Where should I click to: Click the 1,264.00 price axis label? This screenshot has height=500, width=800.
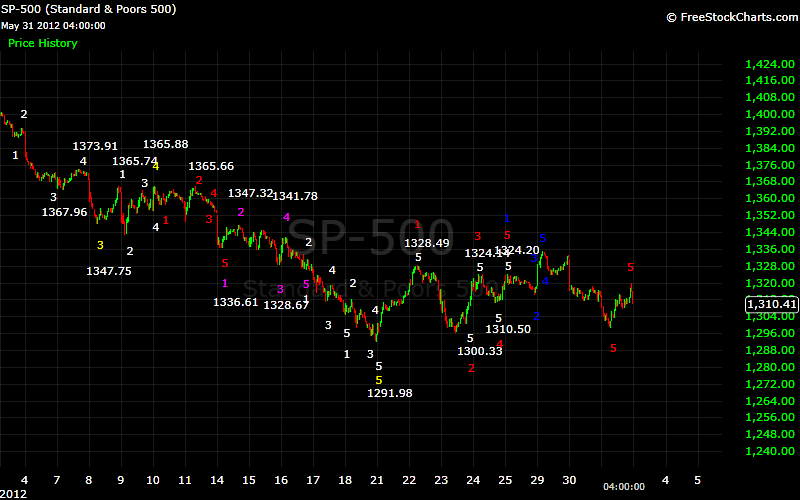(770, 401)
